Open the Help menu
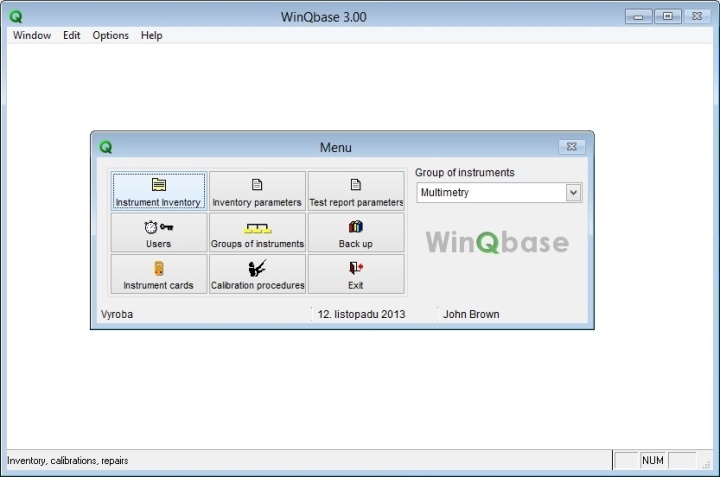This screenshot has height=477, width=720. (x=152, y=35)
